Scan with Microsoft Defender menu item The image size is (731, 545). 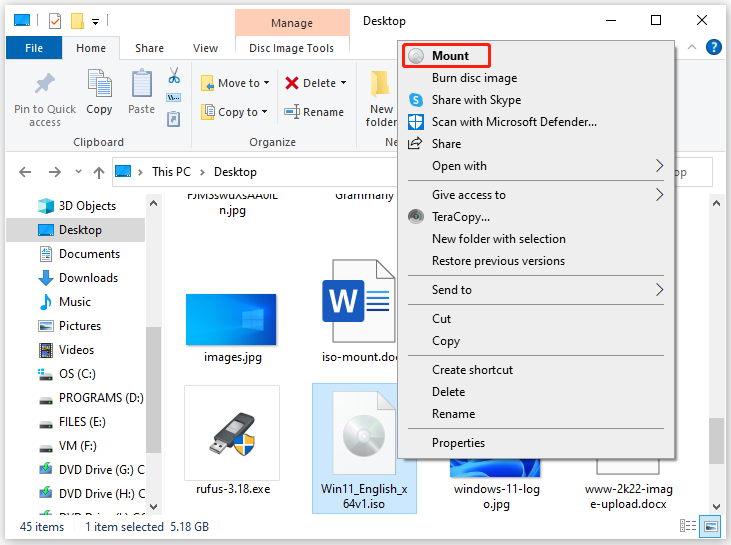514,122
